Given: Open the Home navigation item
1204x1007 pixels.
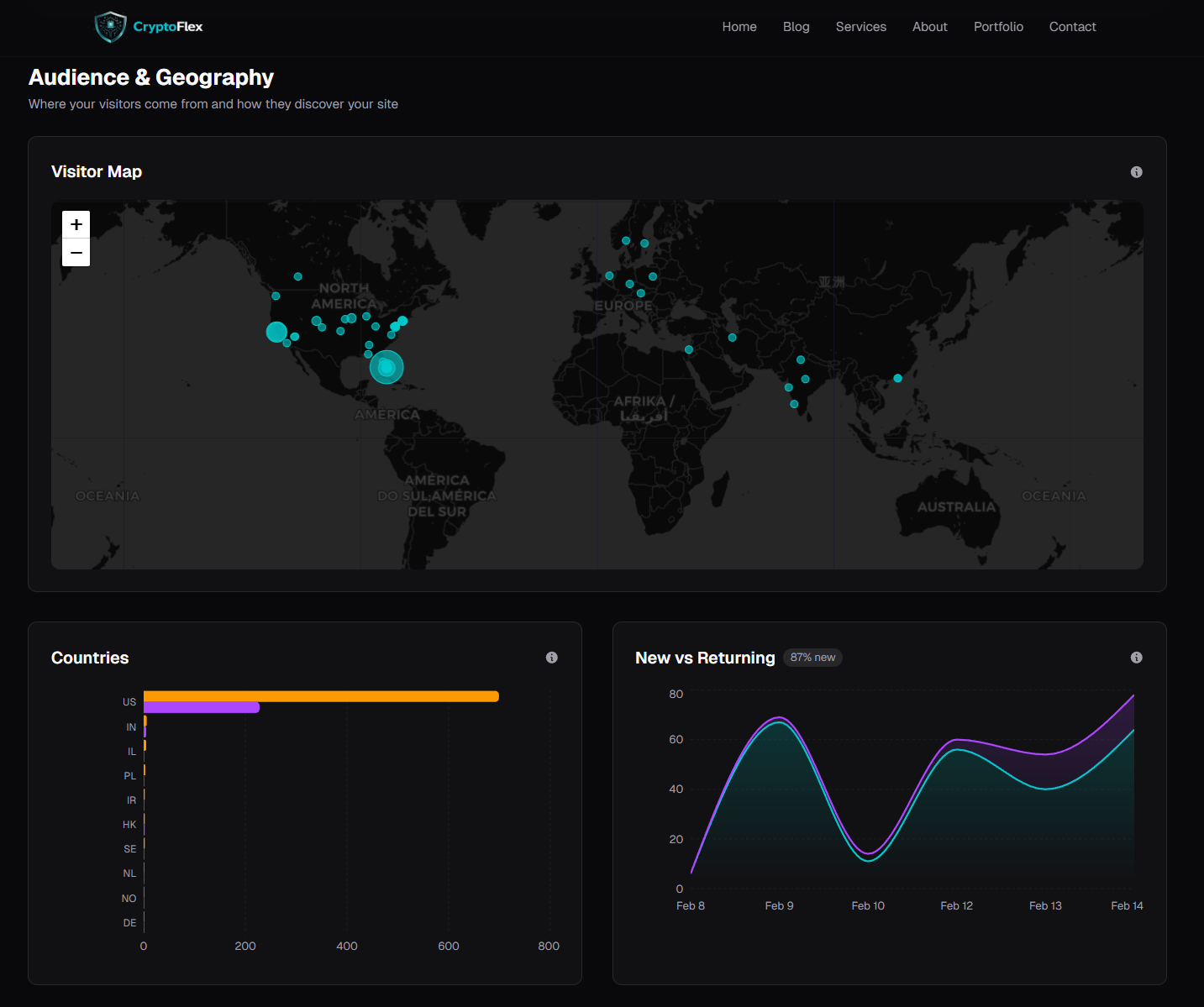Looking at the screenshot, I should point(739,27).
